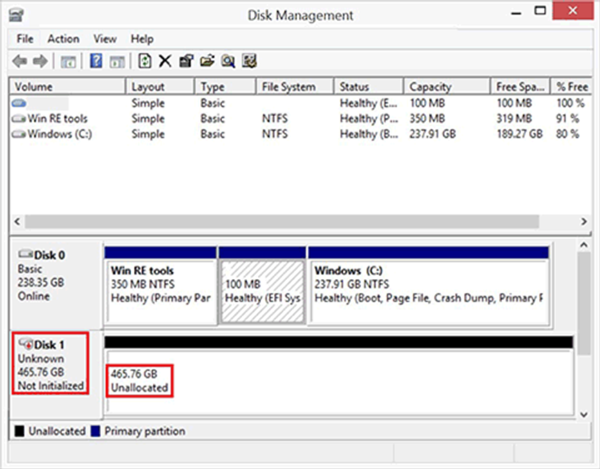Screen dimensions: 600x469
Task: Maximize the Disk Management window
Action: tap(540, 11)
